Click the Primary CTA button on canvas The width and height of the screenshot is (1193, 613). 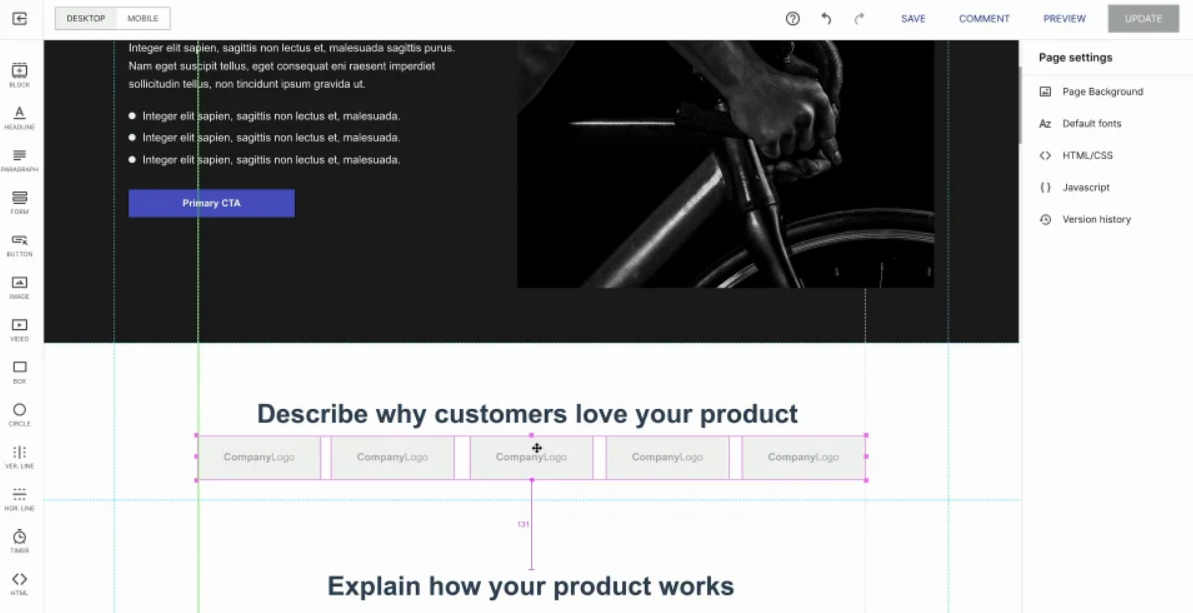[212, 203]
